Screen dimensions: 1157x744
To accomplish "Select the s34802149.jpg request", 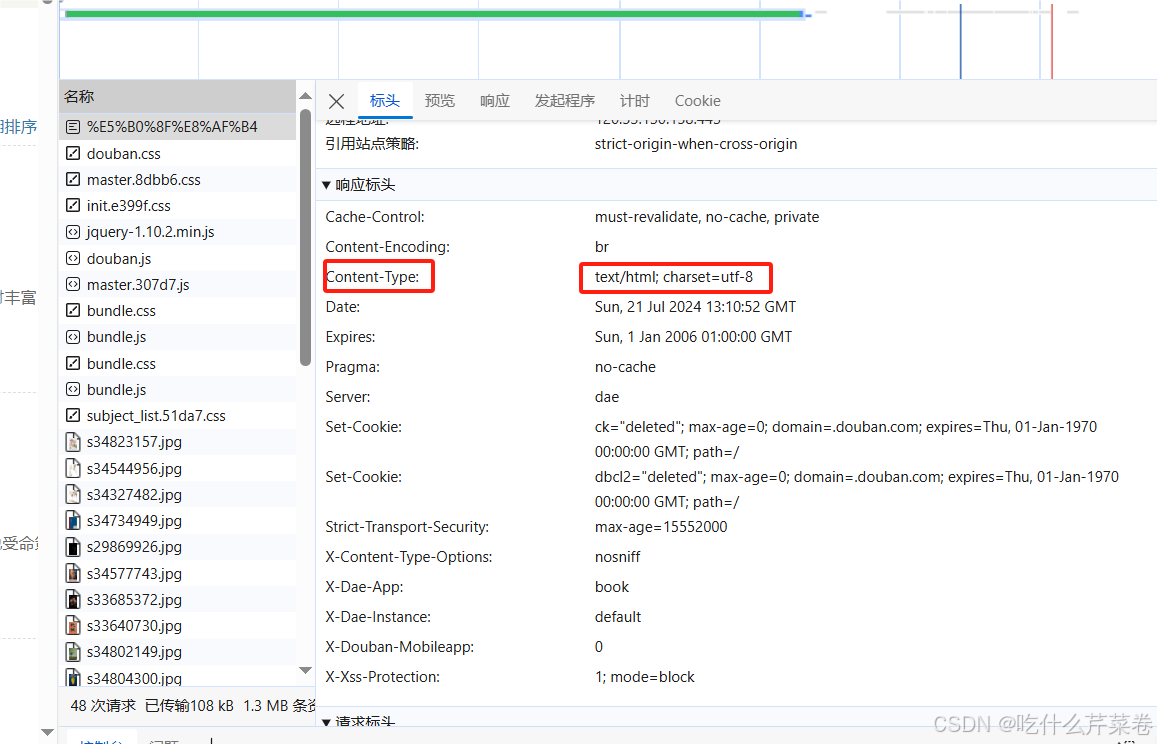I will (177, 652).
